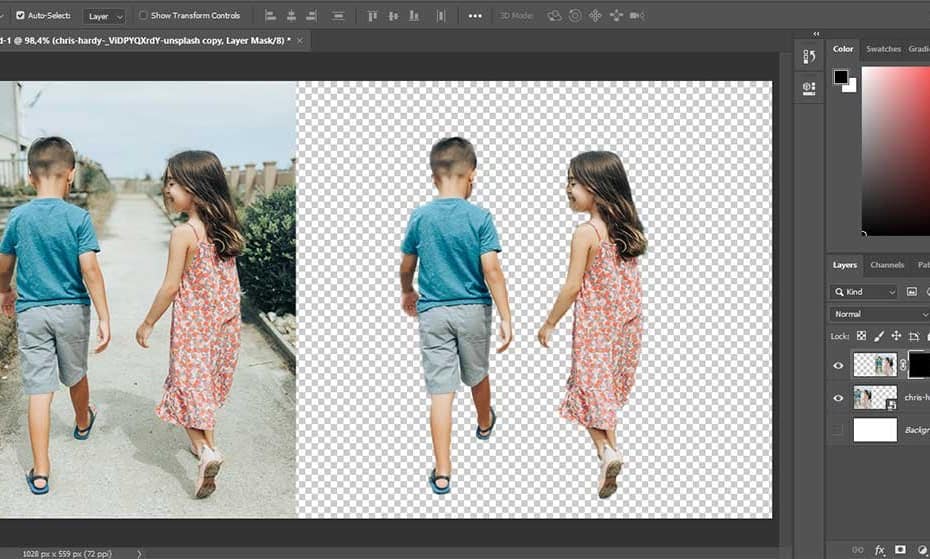
Task: Select the chris-hardy smart object thumbnail
Action: click(x=875, y=398)
